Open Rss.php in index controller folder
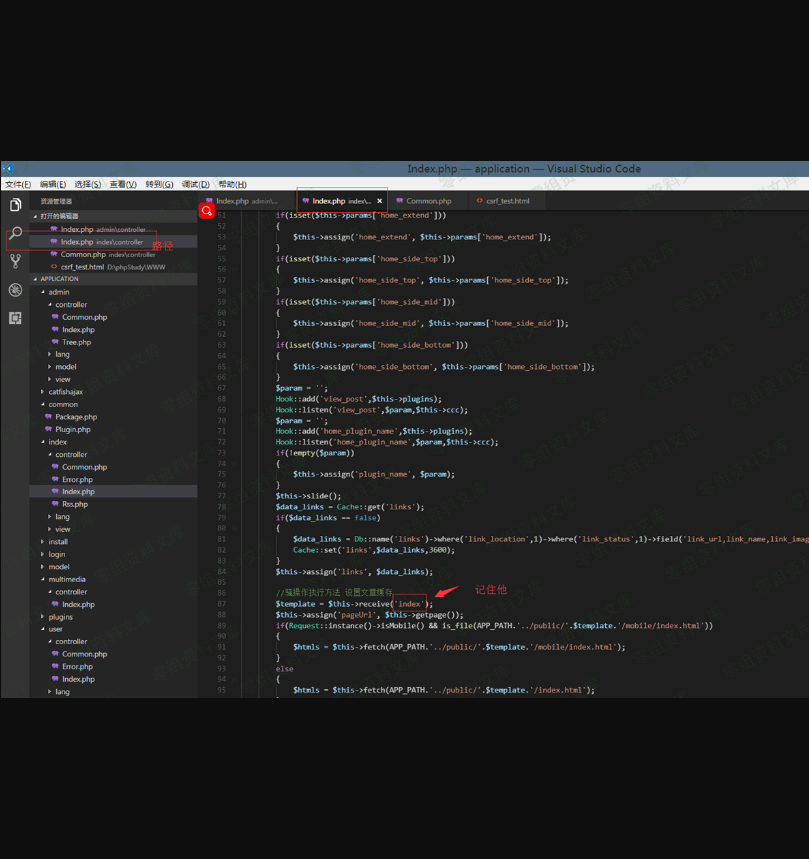Image resolution: width=809 pixels, height=859 pixels. pos(75,504)
